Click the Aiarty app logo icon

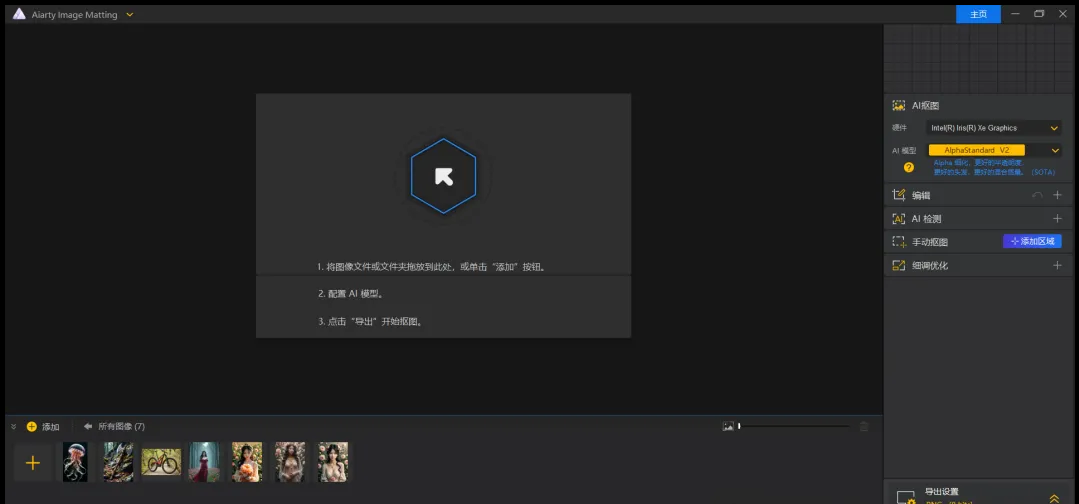19,14
